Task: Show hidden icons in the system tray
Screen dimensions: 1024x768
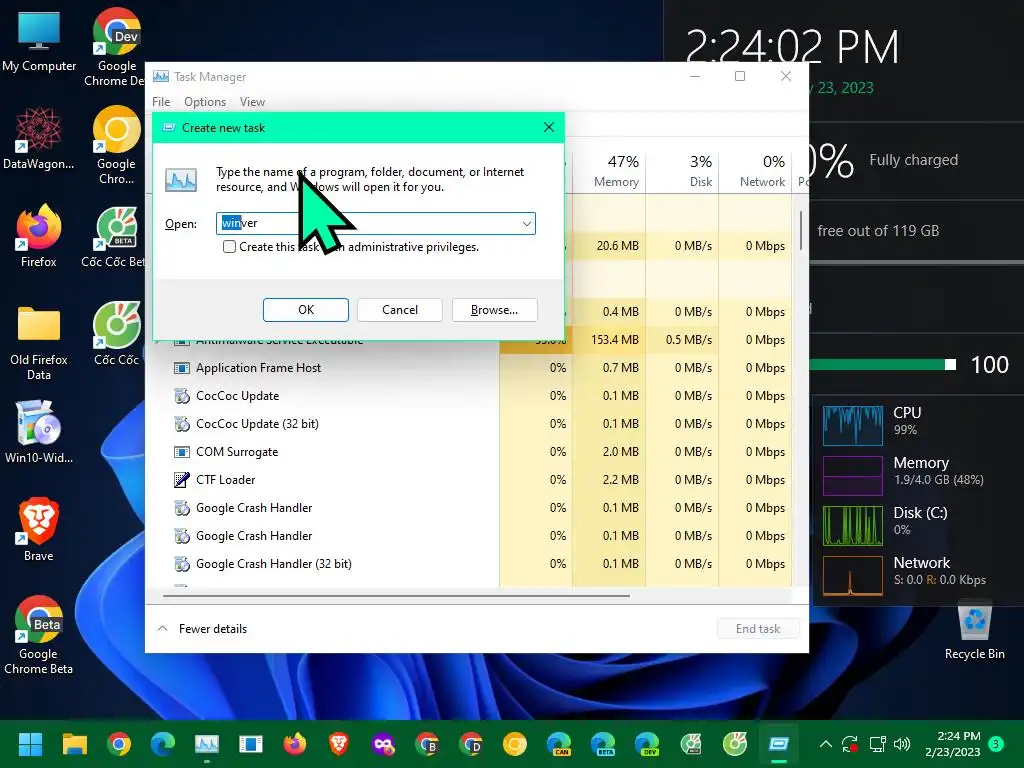Action: [825, 744]
